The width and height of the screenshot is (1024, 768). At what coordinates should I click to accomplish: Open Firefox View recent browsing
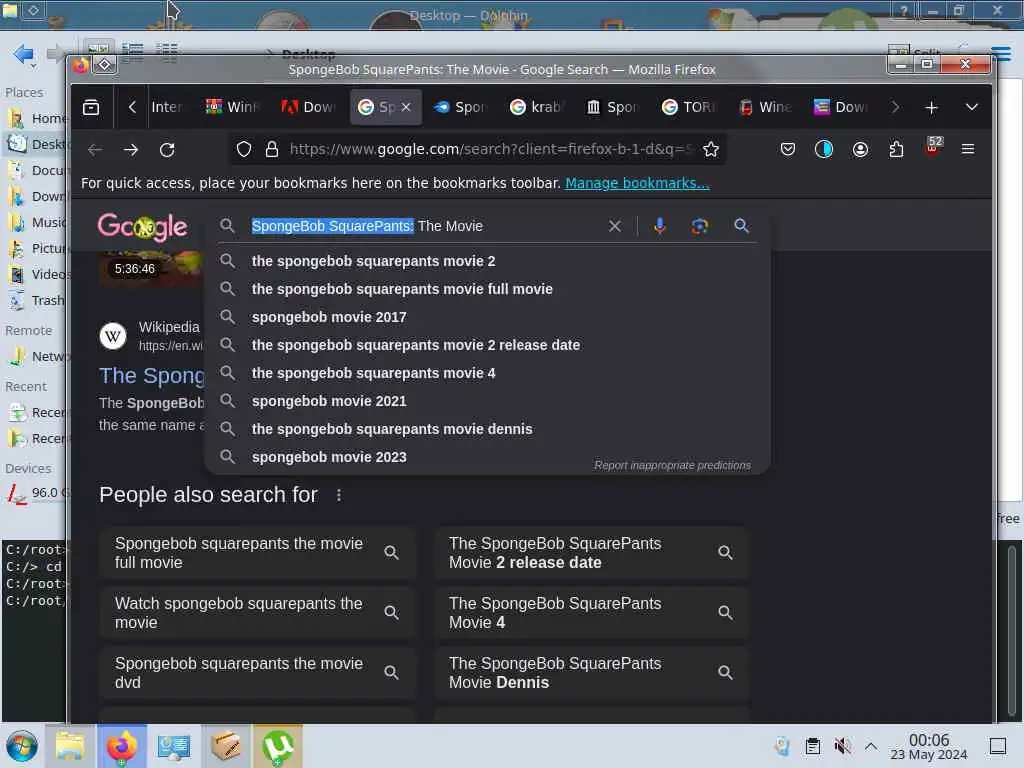[x=91, y=107]
